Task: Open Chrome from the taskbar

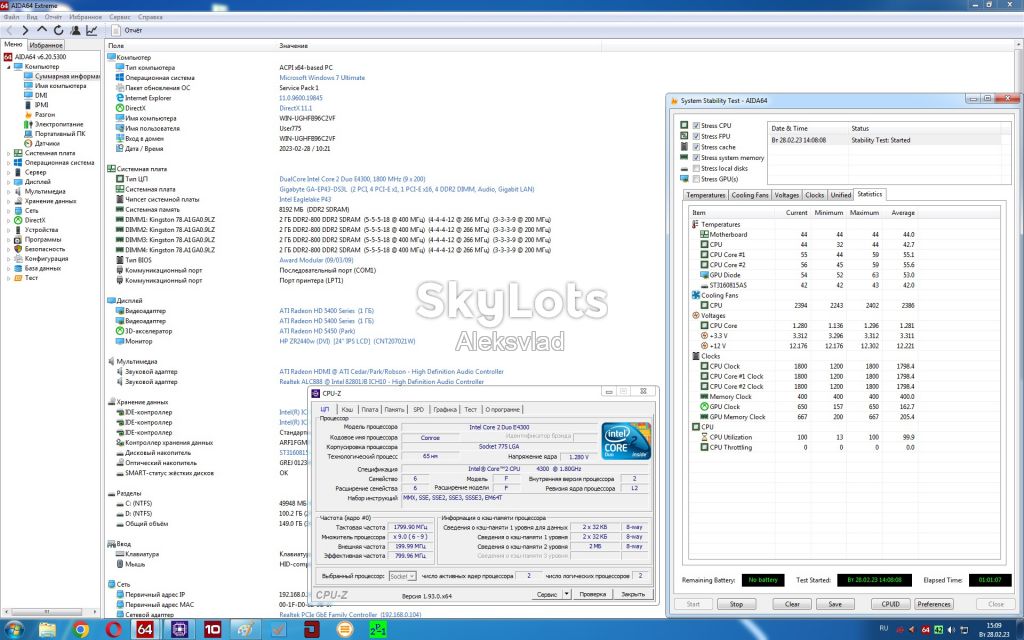Action: [x=80, y=630]
